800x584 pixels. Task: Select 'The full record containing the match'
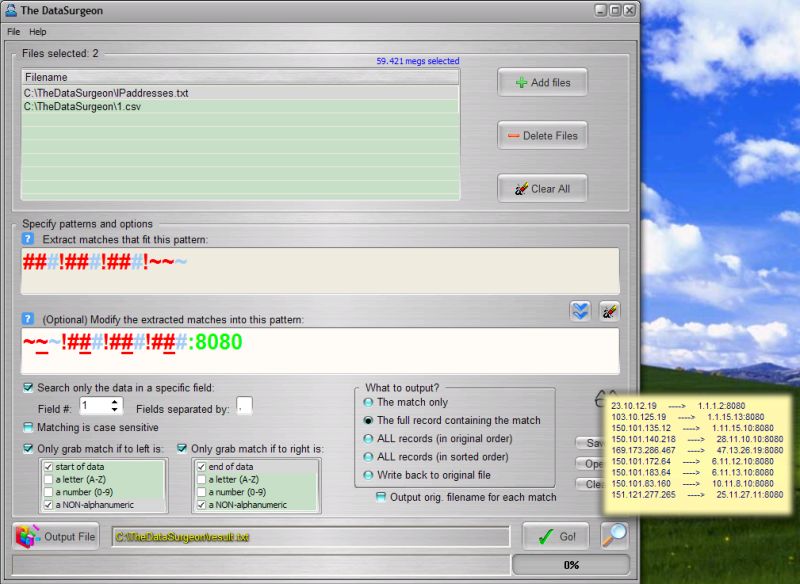click(368, 420)
